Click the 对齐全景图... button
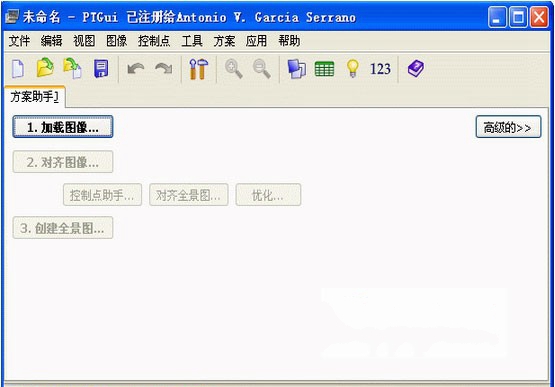This screenshot has height=387, width=555. 189,195
